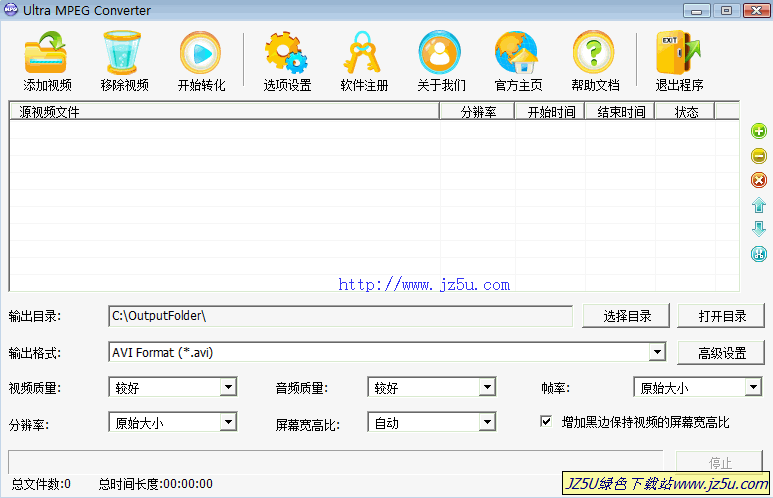Click the 高级设置 button

721,353
